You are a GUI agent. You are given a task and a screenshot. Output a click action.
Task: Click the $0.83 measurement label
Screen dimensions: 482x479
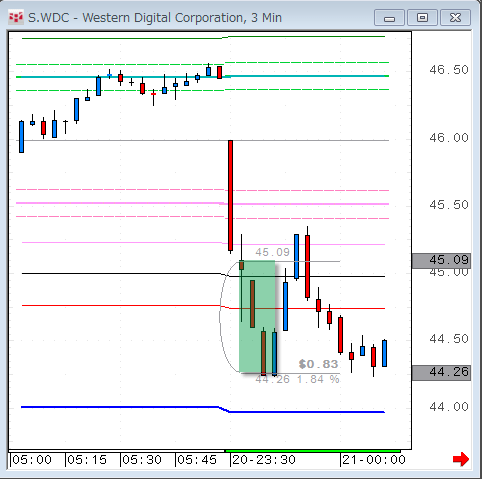point(318,364)
